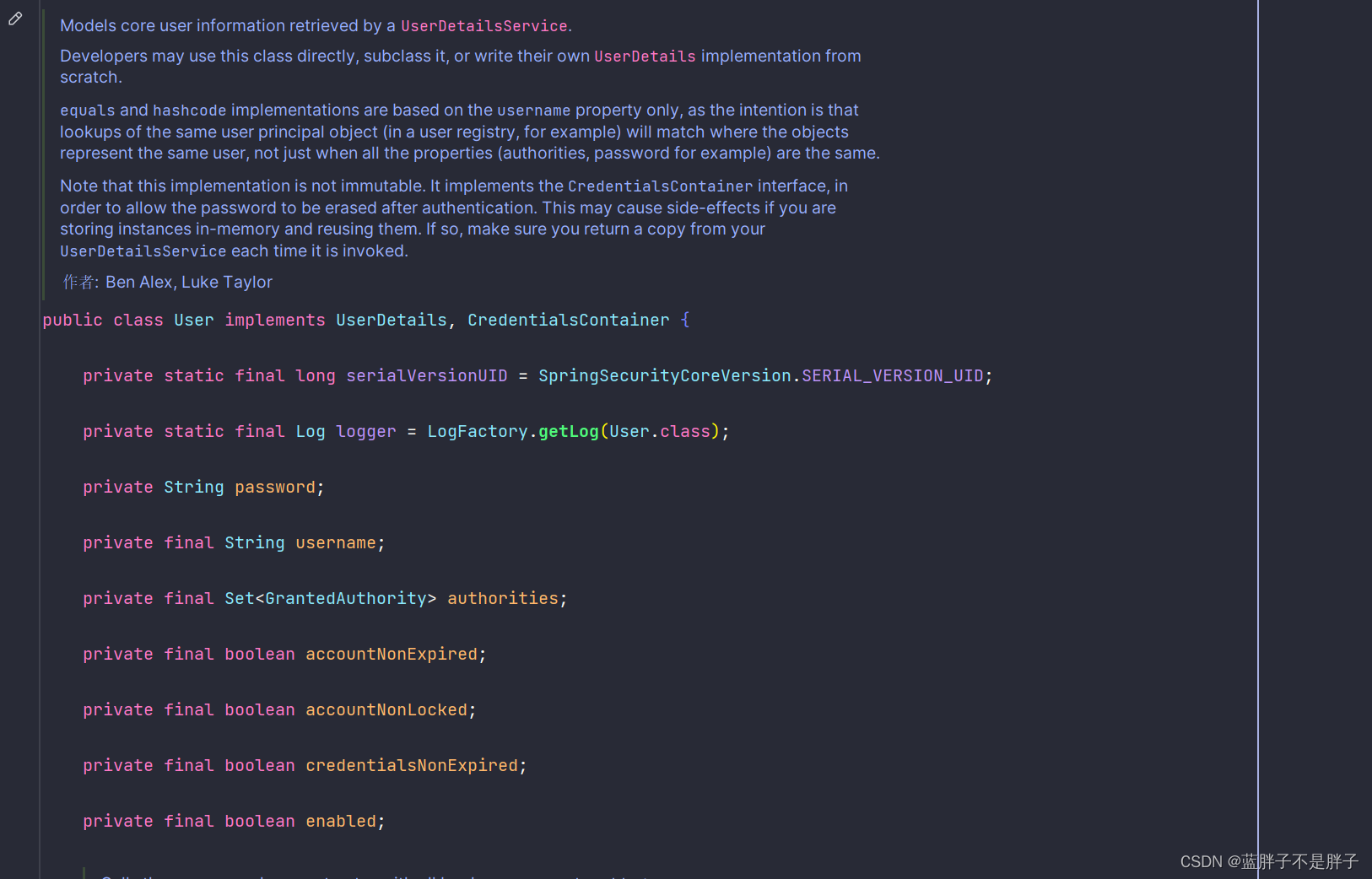Follow the CredentialsContainer link in the Javadoc note
The width and height of the screenshot is (1372, 879).
(x=660, y=186)
